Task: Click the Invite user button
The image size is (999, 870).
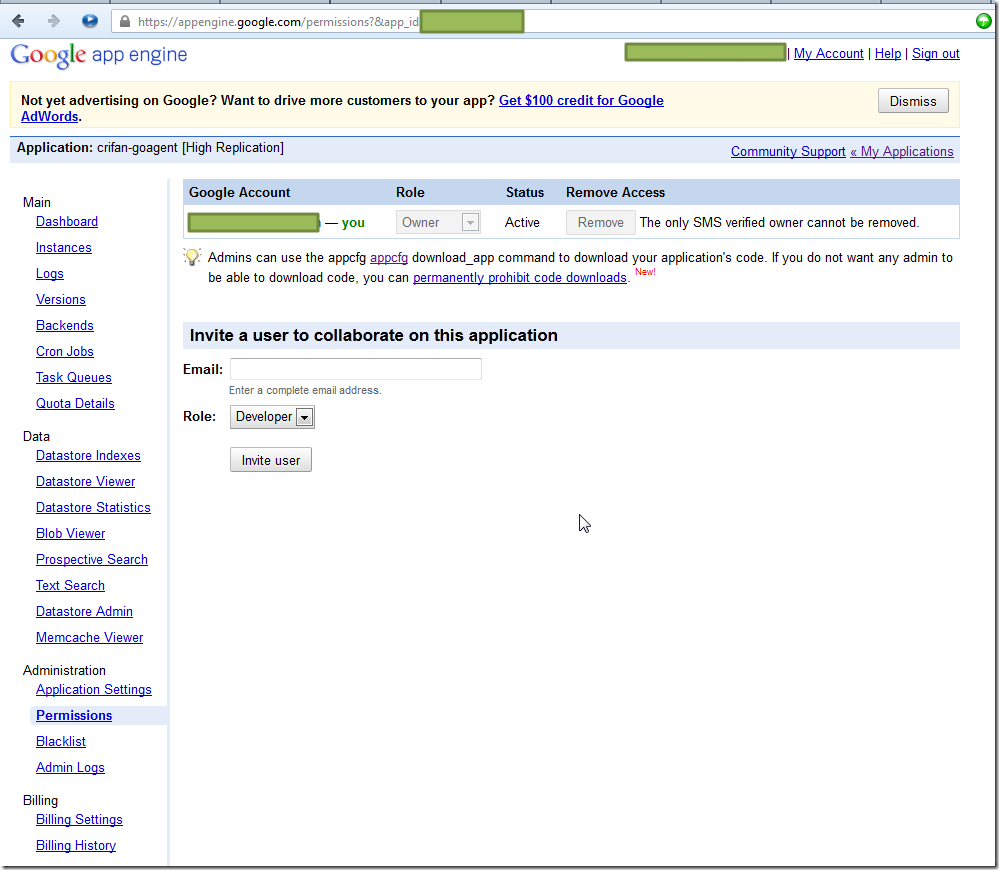Action: (x=271, y=460)
